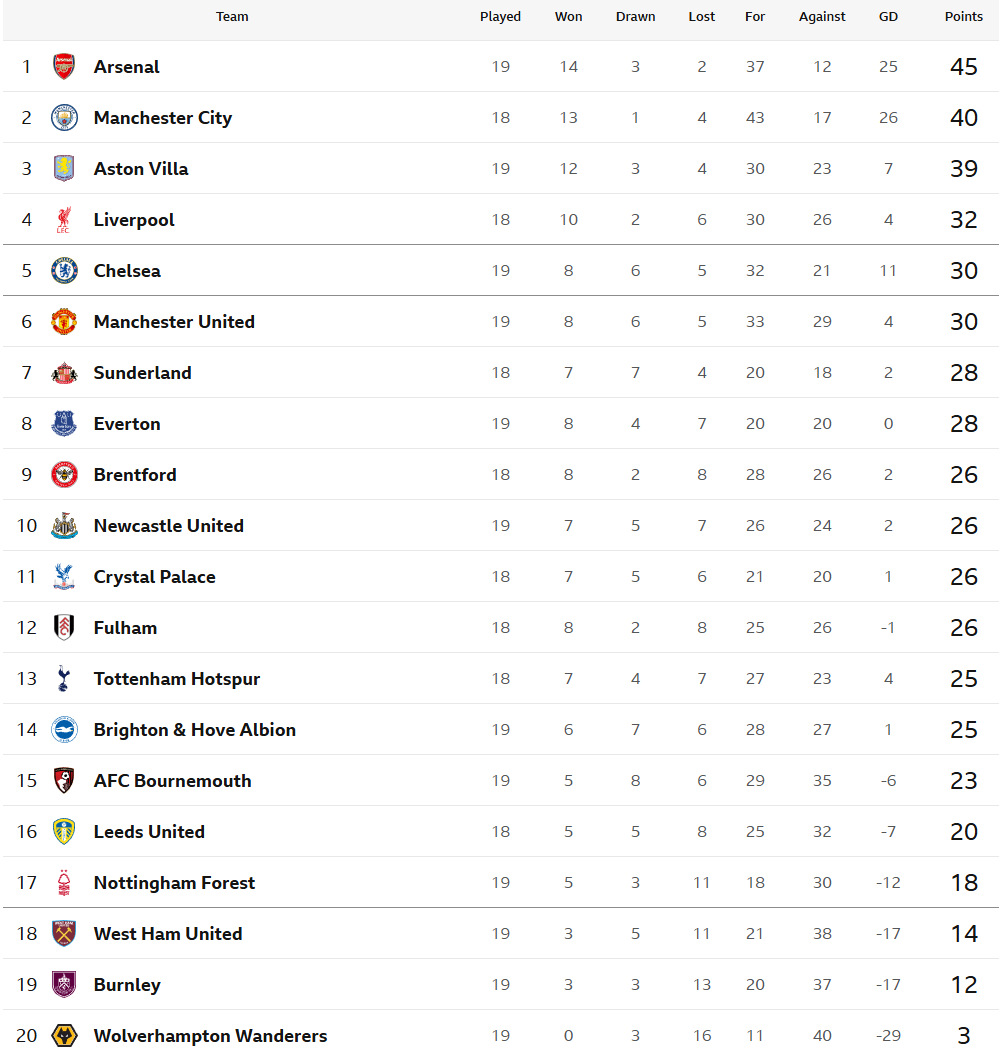The height and width of the screenshot is (1056, 999).
Task: Click the Chelsea crest icon
Action: [x=64, y=271]
